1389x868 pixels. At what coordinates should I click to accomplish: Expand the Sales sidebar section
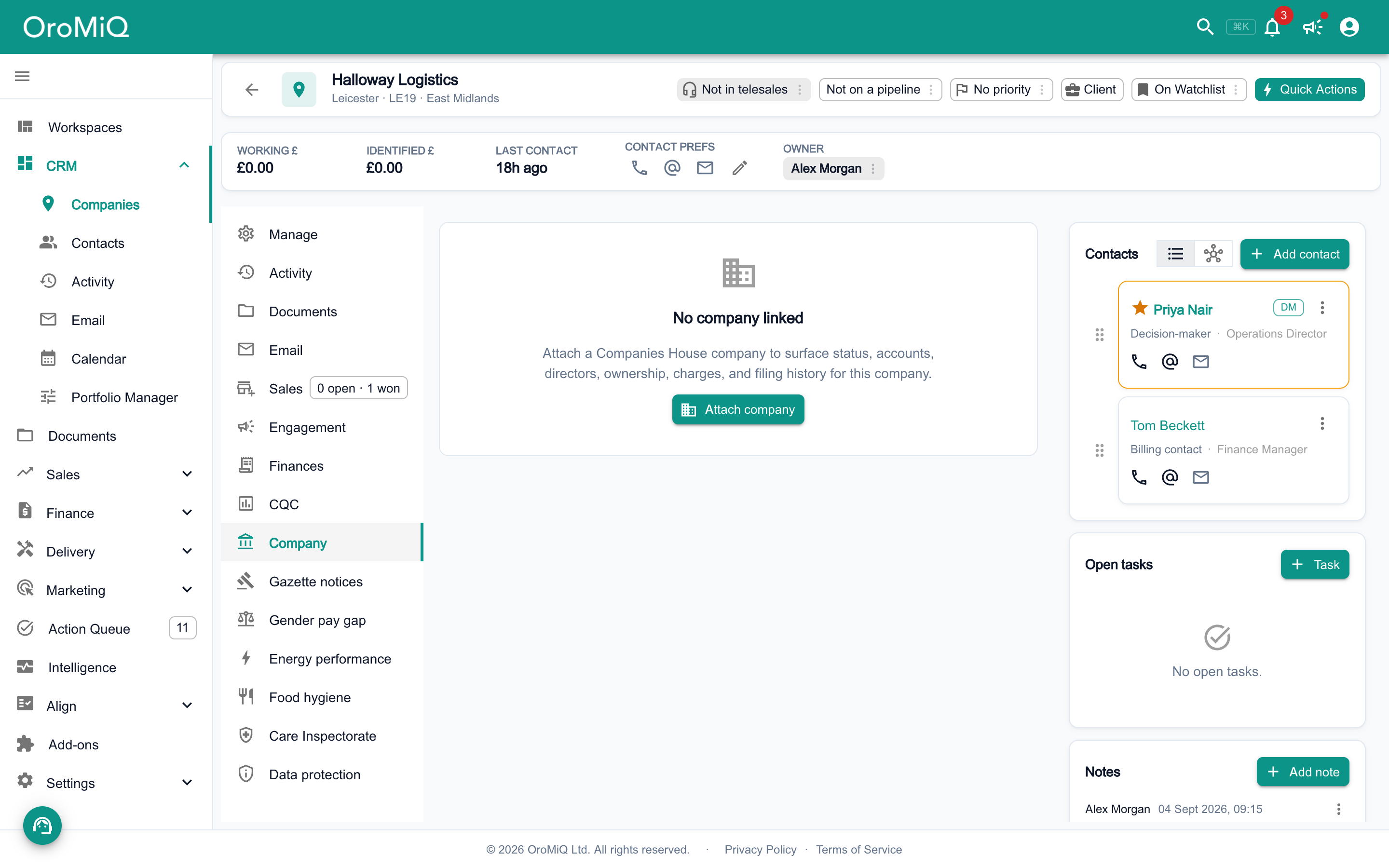coord(187,474)
